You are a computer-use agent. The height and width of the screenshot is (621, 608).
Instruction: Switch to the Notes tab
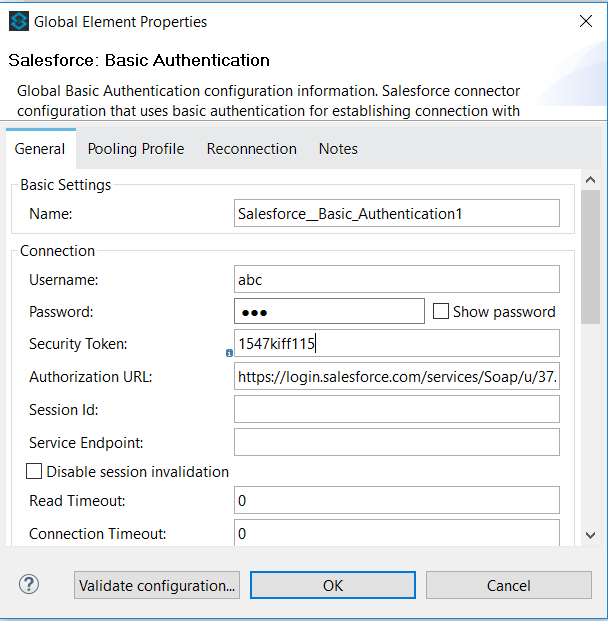point(338,149)
